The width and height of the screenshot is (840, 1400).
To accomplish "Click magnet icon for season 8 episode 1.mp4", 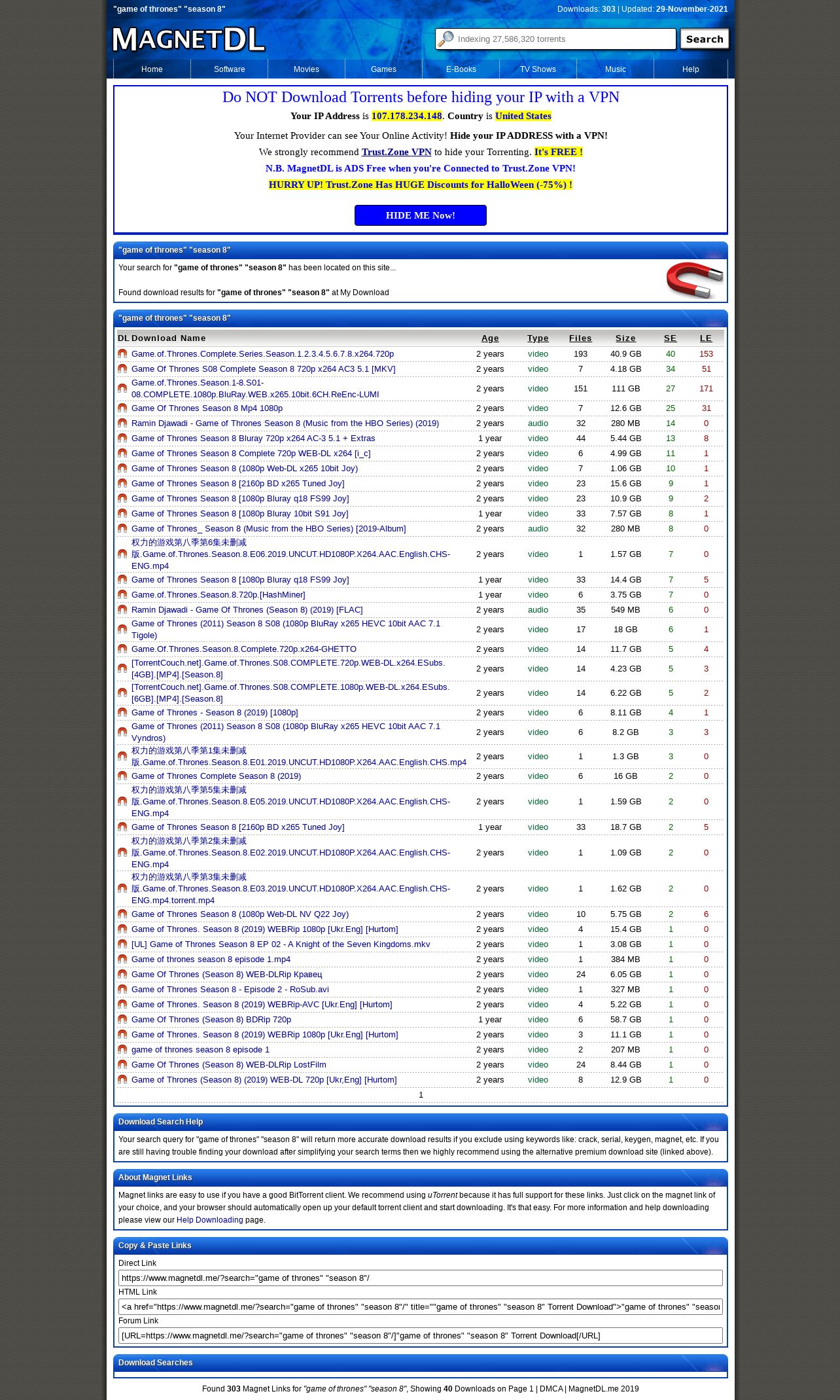I will click(x=122, y=960).
